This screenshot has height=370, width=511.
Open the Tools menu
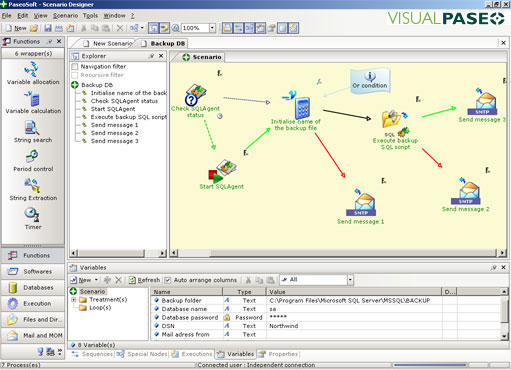[90, 16]
